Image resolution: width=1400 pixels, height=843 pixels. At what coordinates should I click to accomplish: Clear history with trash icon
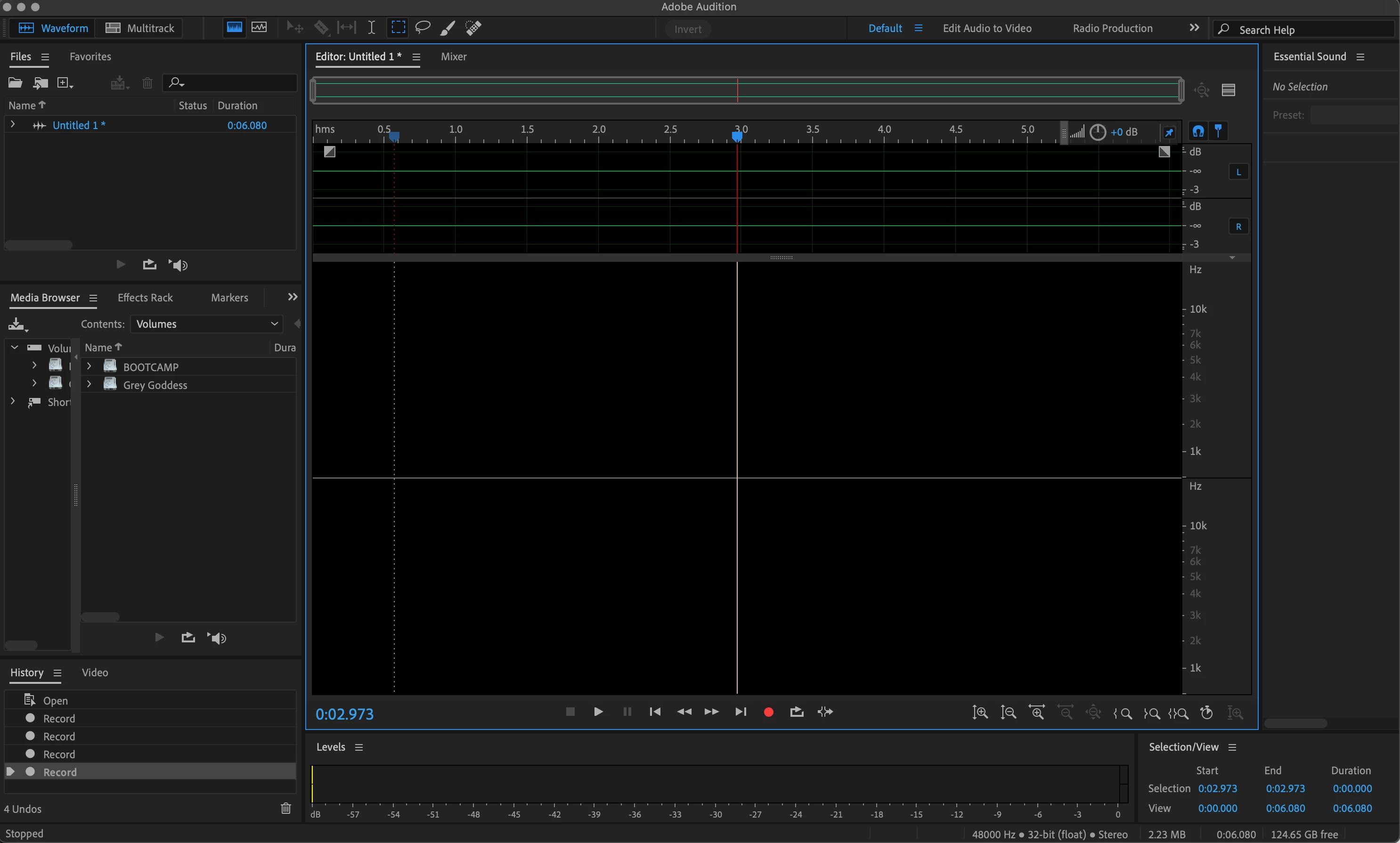[286, 808]
